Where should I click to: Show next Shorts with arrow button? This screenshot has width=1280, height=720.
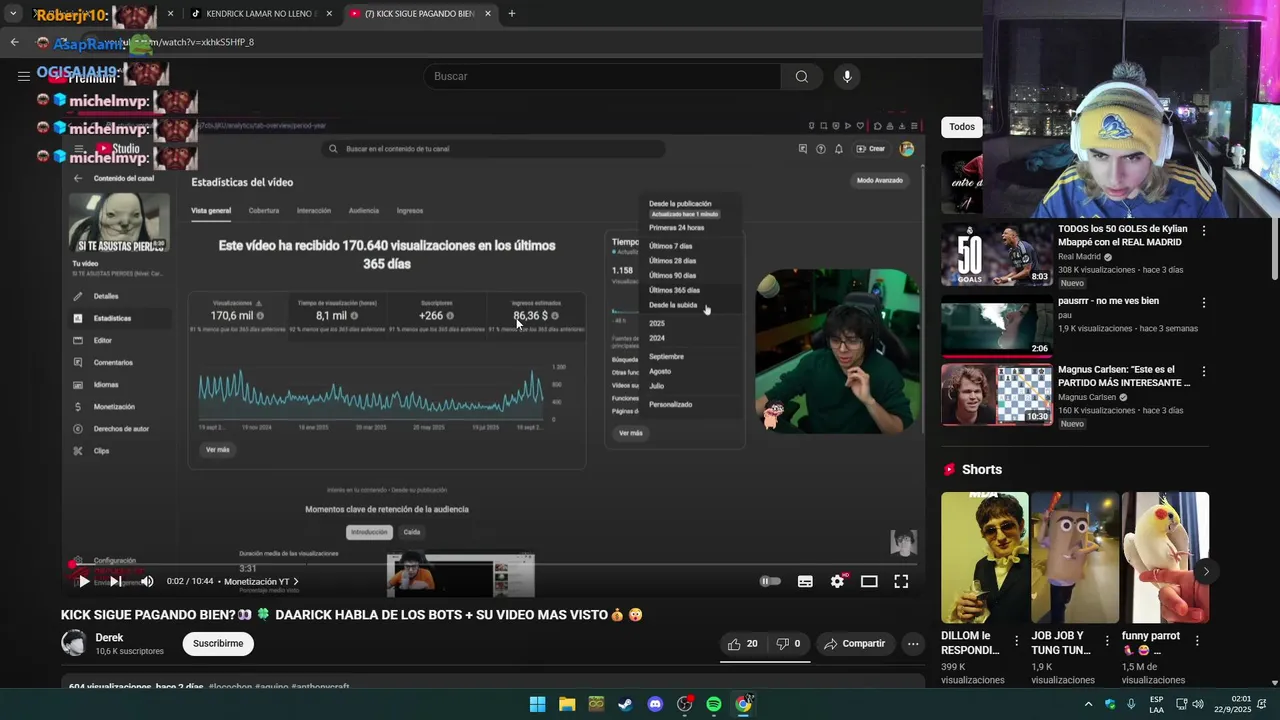pos(1206,572)
